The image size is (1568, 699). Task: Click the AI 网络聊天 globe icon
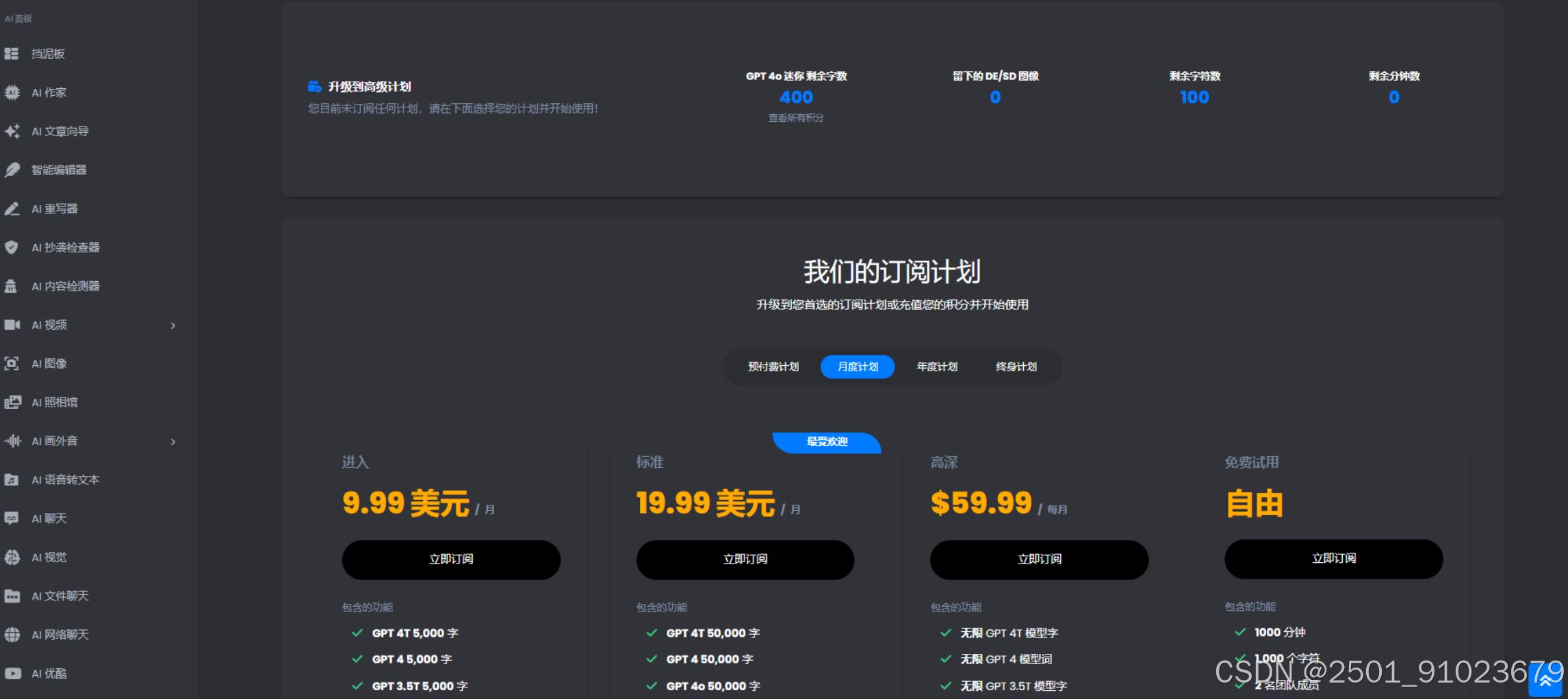[x=12, y=635]
